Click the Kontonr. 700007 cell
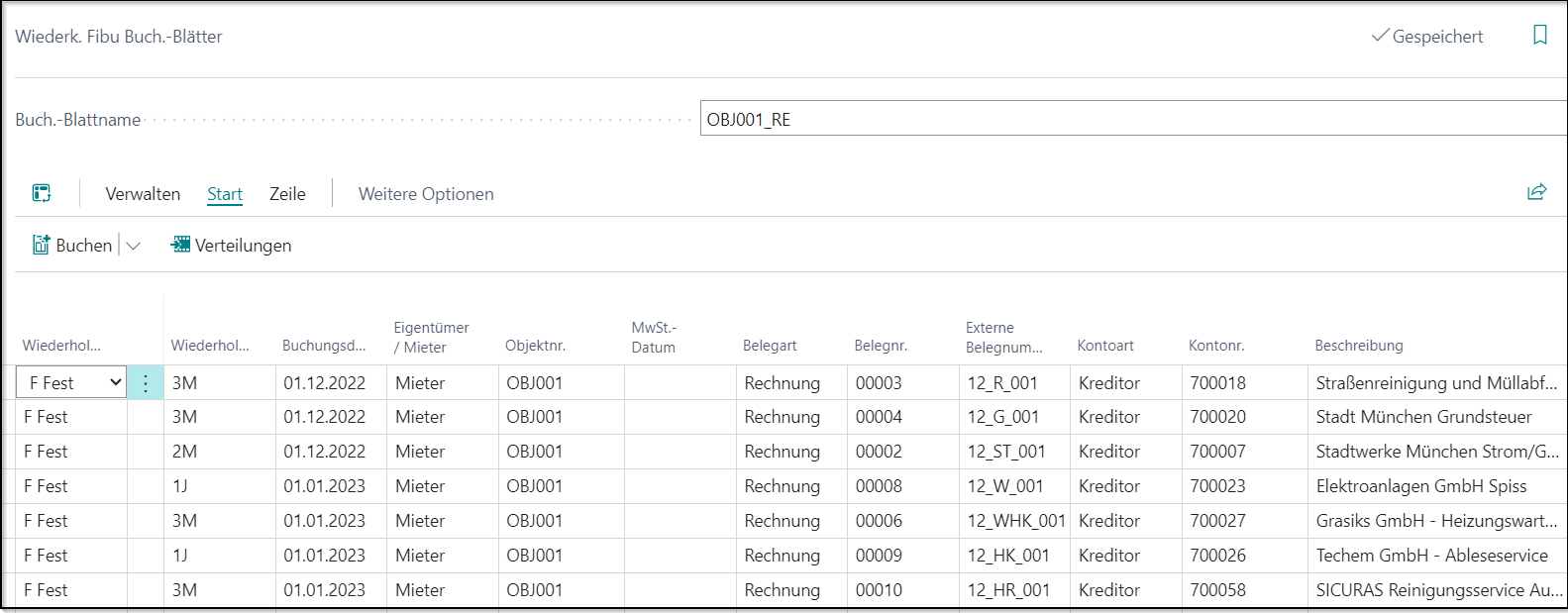 tap(1218, 452)
